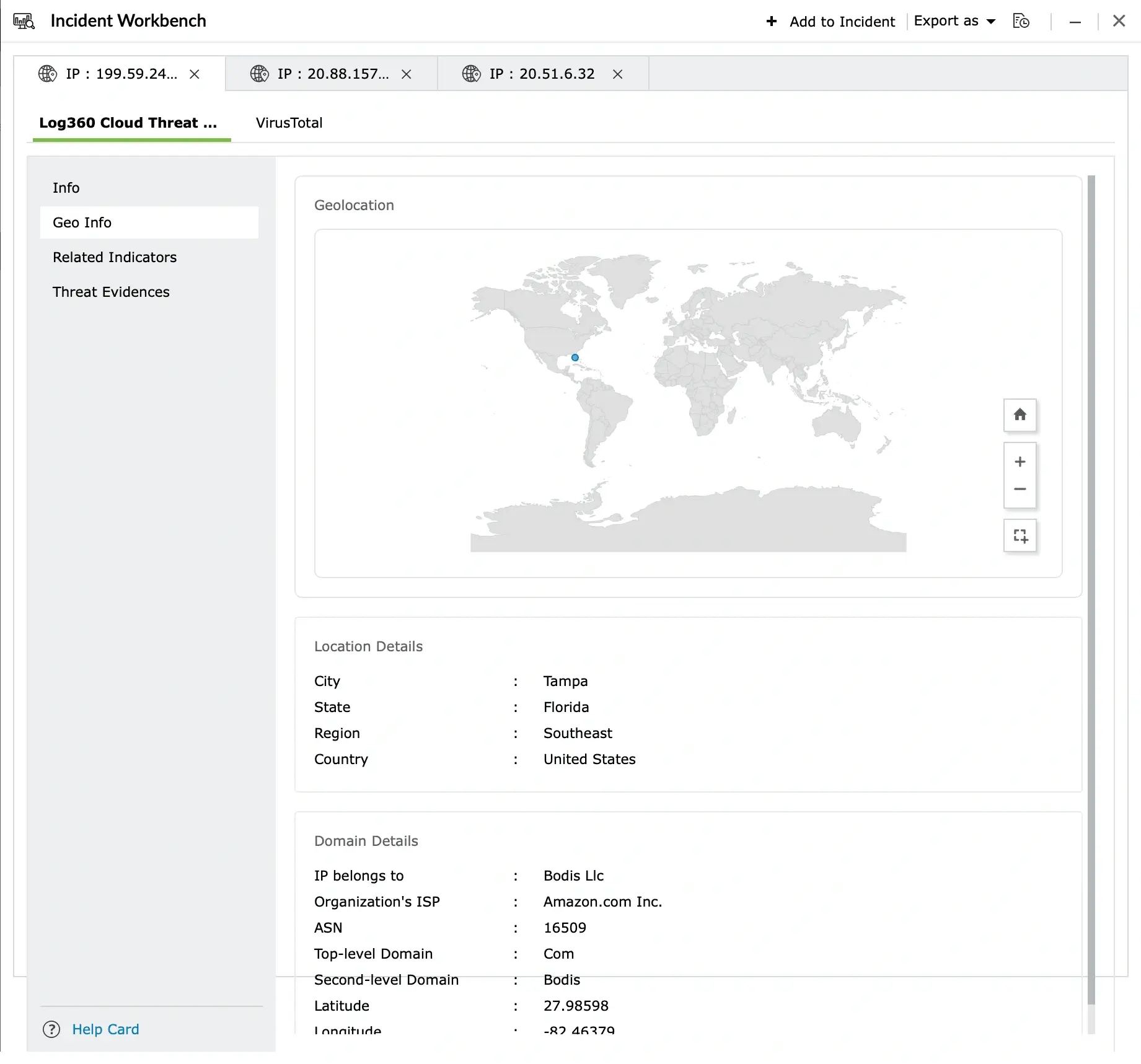Click the Second-level Domain value Bodis
This screenshot has width=1141, height=1064.
pos(562,980)
